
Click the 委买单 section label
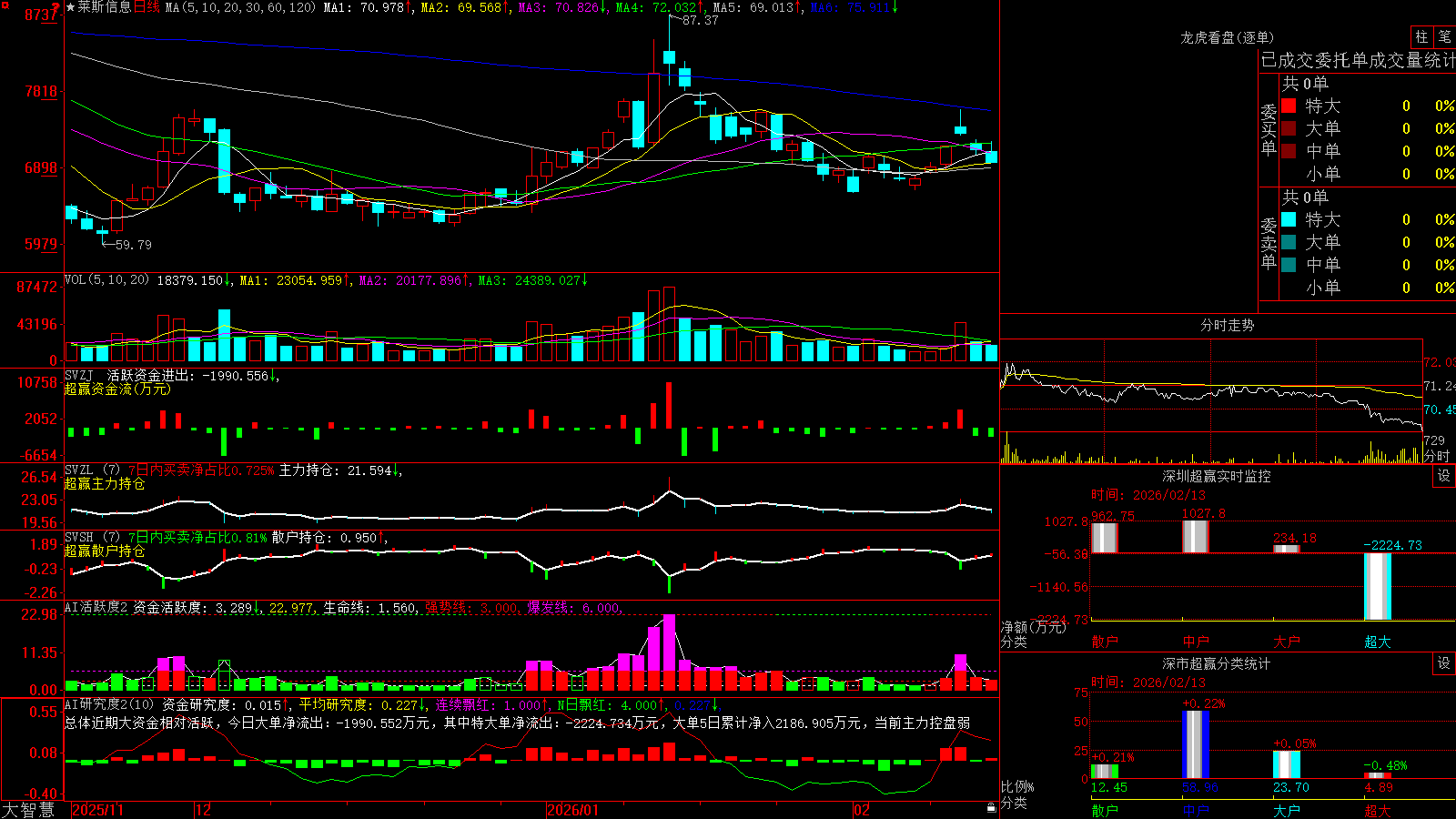[1269, 128]
